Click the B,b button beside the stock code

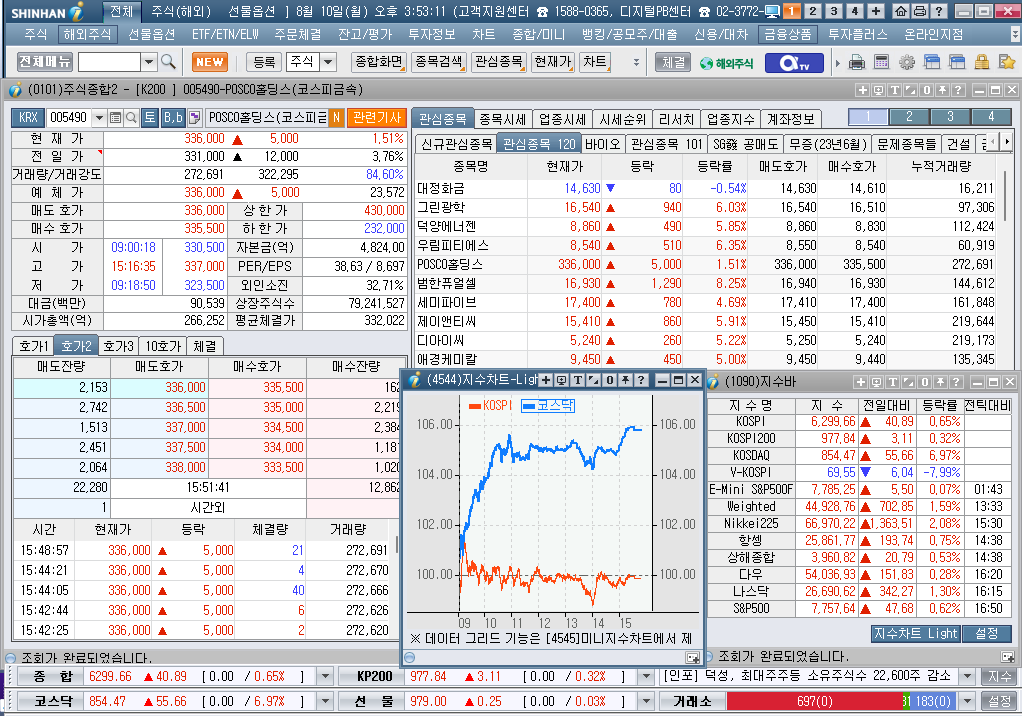tap(173, 117)
